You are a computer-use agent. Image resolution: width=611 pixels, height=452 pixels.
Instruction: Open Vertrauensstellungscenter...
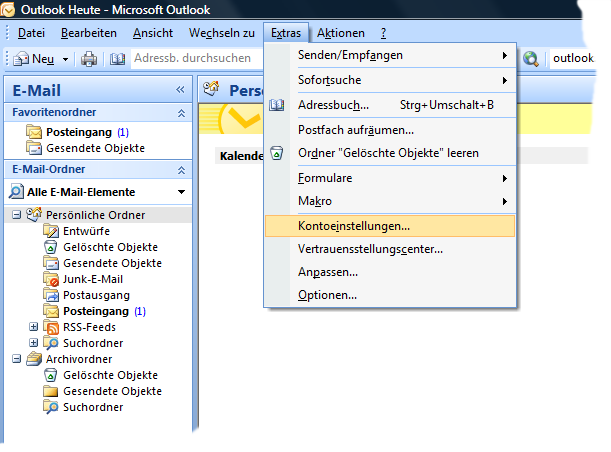tap(390, 249)
